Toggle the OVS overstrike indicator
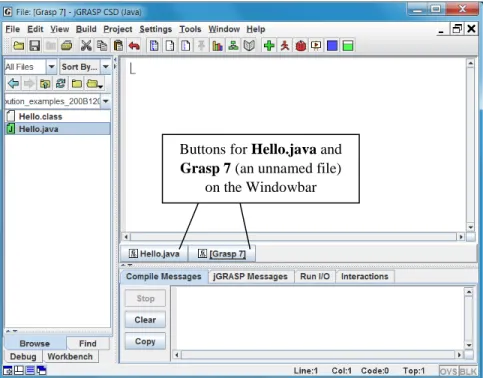The width and height of the screenshot is (483, 378). 449,371
